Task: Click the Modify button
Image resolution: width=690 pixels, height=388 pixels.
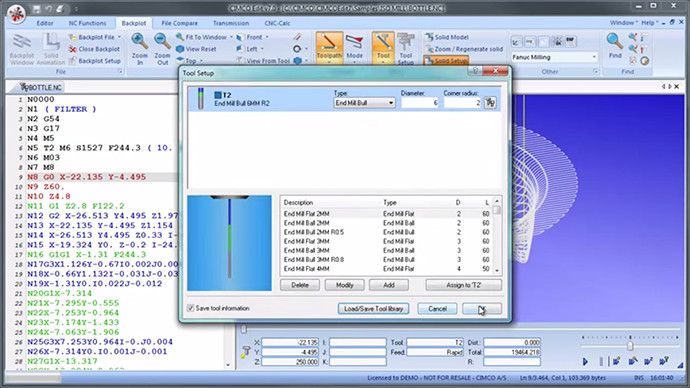Action: (345, 285)
